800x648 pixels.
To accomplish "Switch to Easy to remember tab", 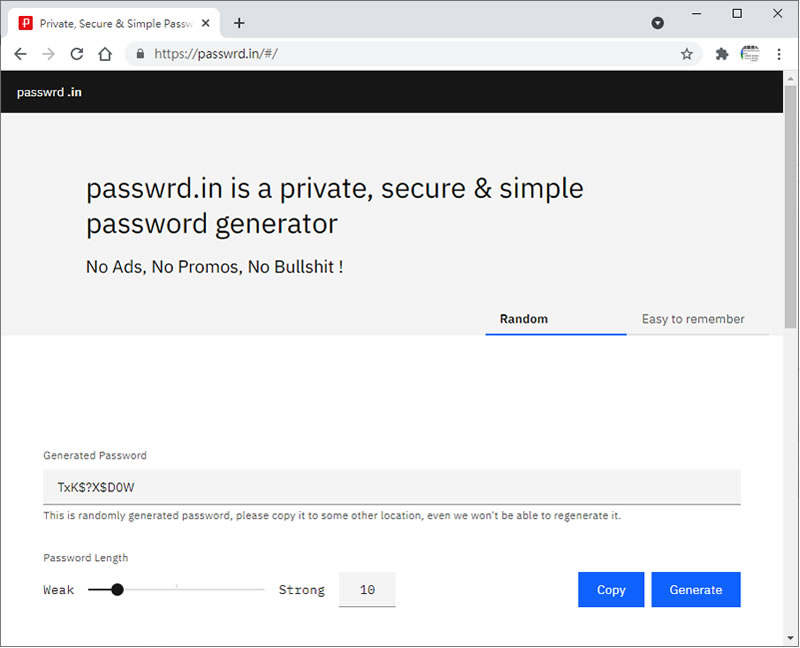I will coord(693,319).
